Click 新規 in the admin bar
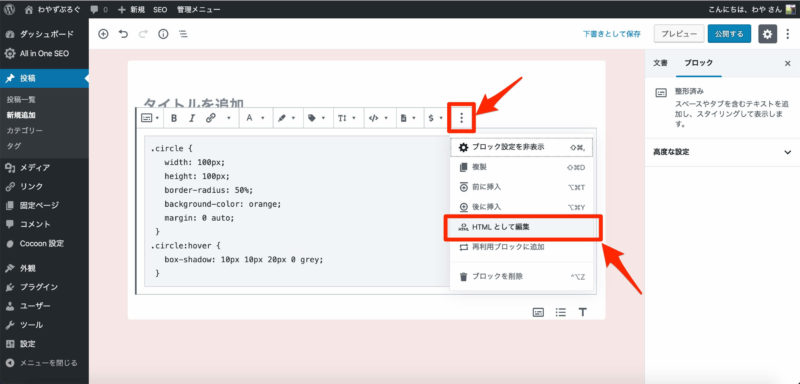The image size is (800, 384). coord(132,9)
